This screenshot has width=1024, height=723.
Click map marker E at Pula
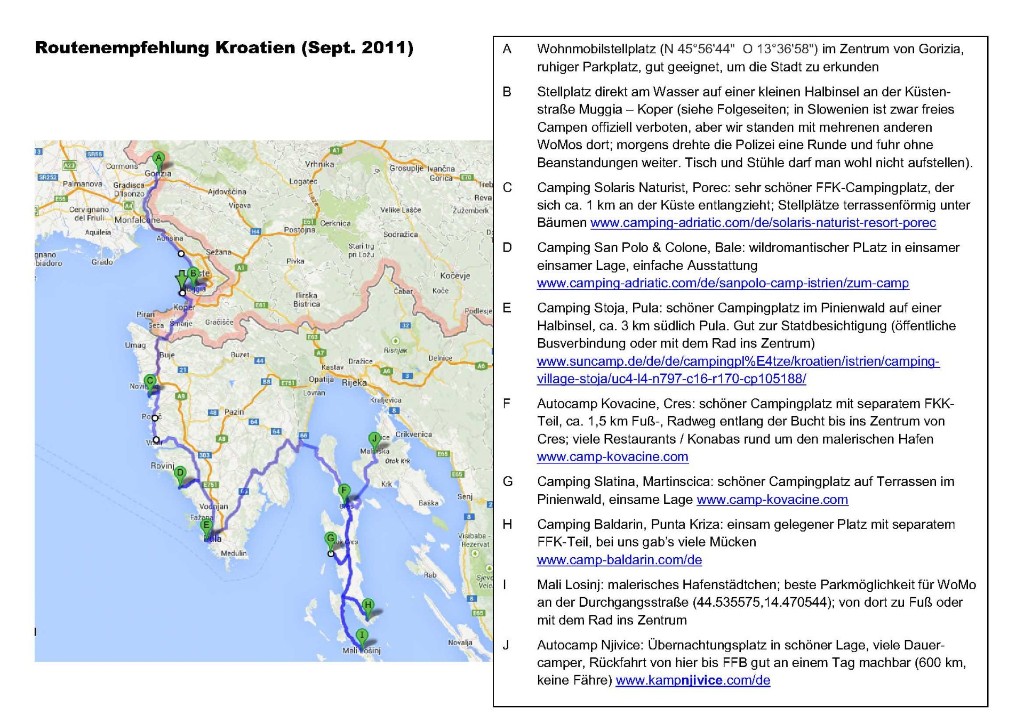[x=206, y=528]
